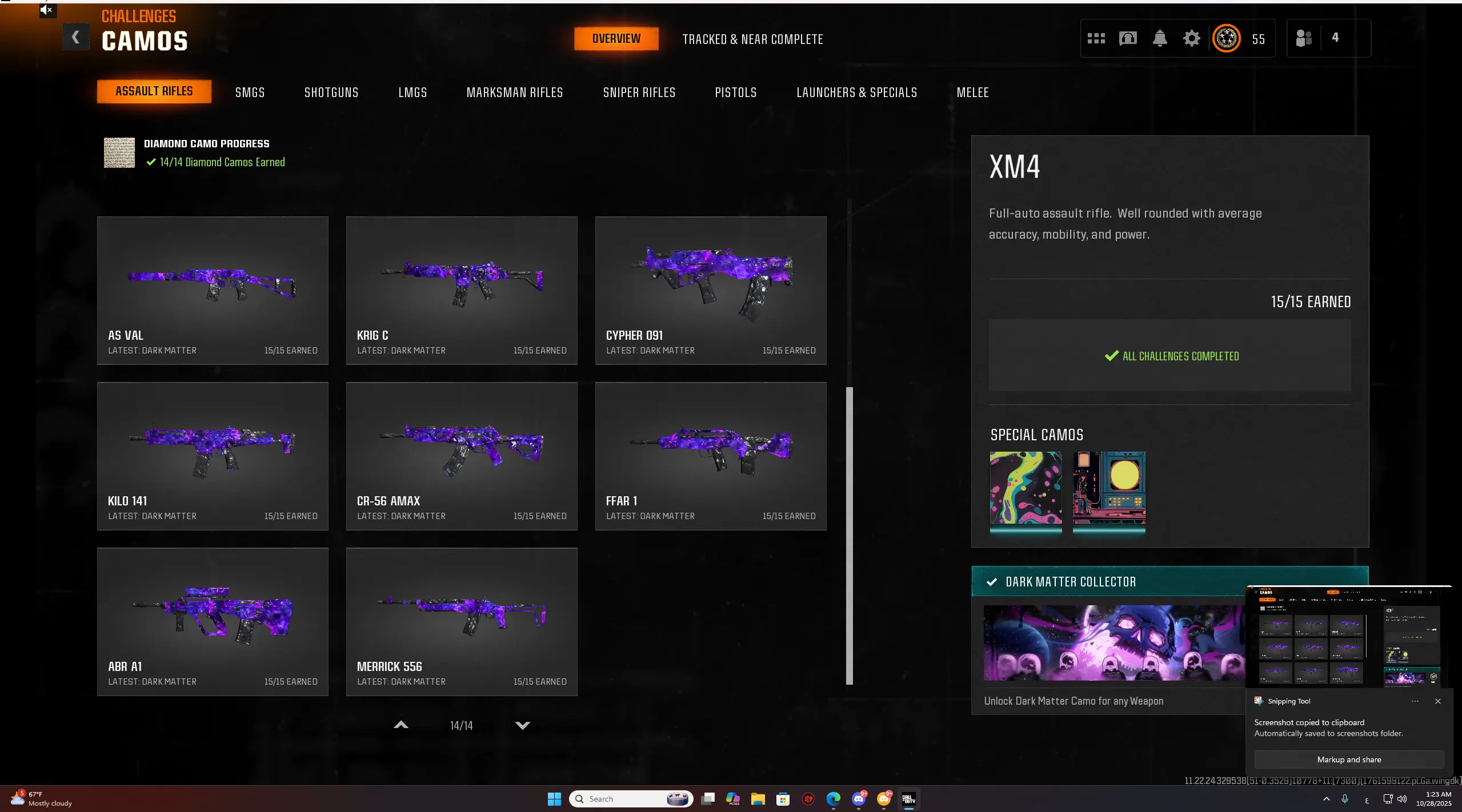Click Markup and share button
This screenshot has height=812, width=1462.
1349,759
